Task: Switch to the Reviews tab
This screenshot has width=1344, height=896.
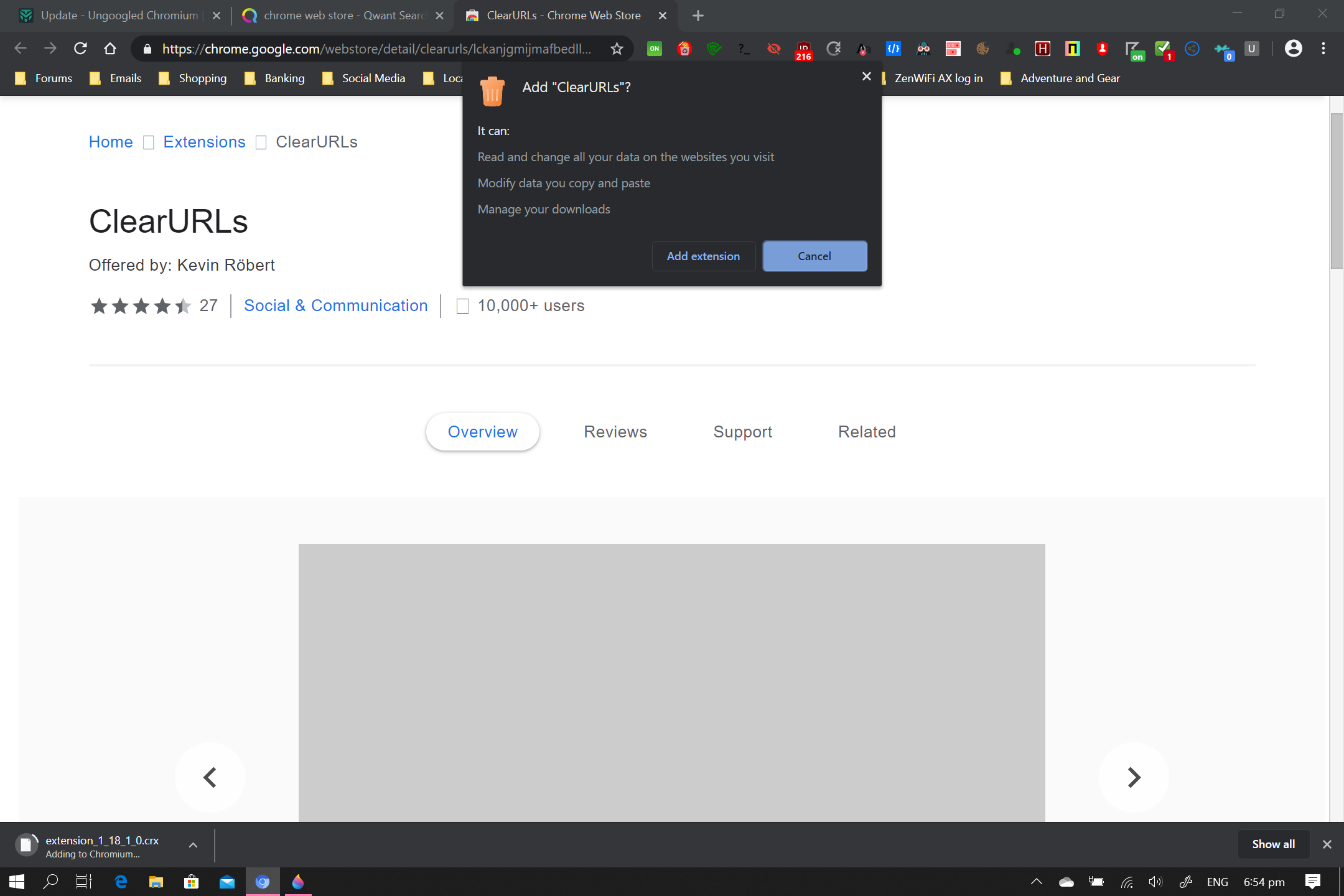Action: point(615,432)
